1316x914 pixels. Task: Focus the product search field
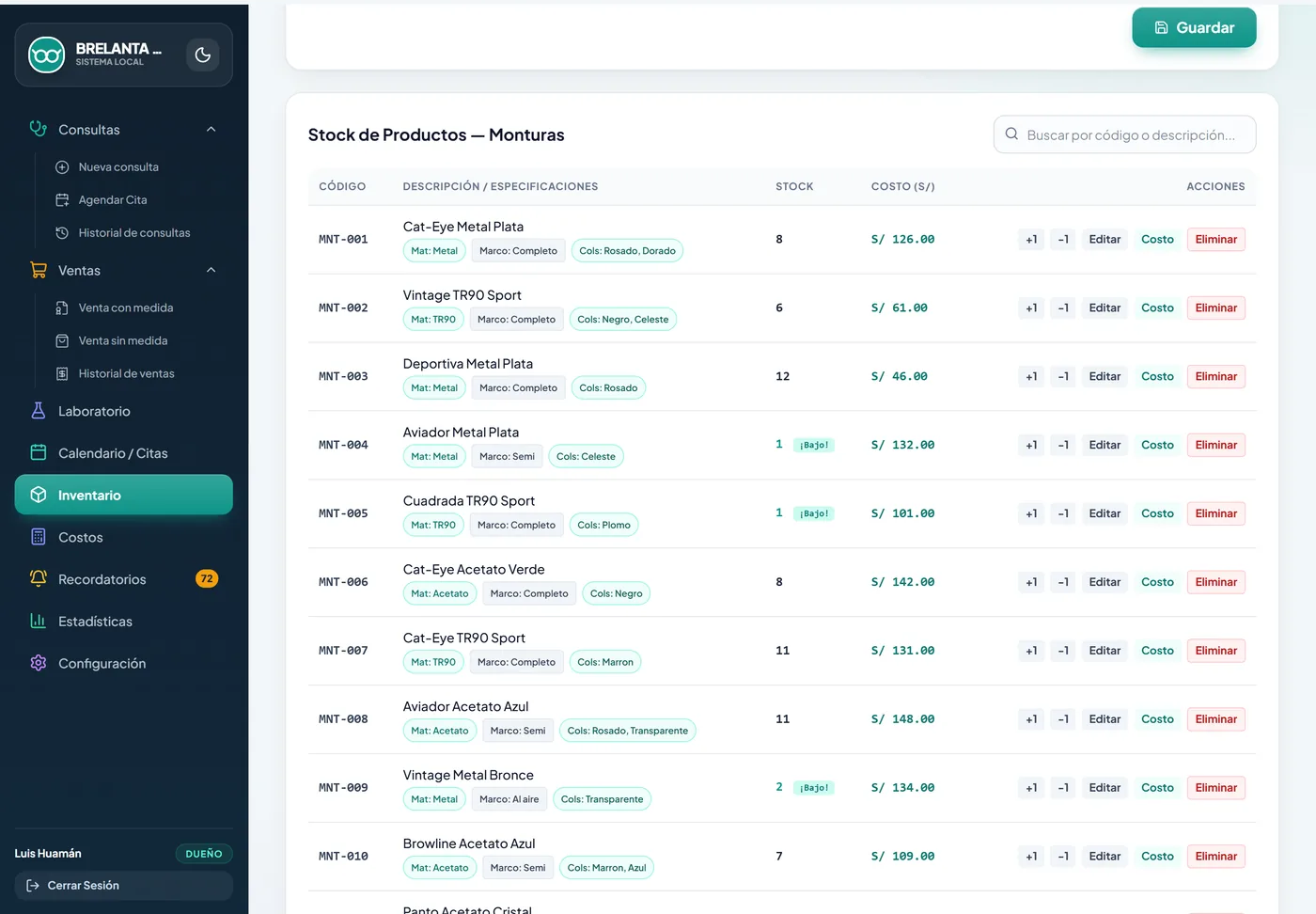(x=1125, y=134)
